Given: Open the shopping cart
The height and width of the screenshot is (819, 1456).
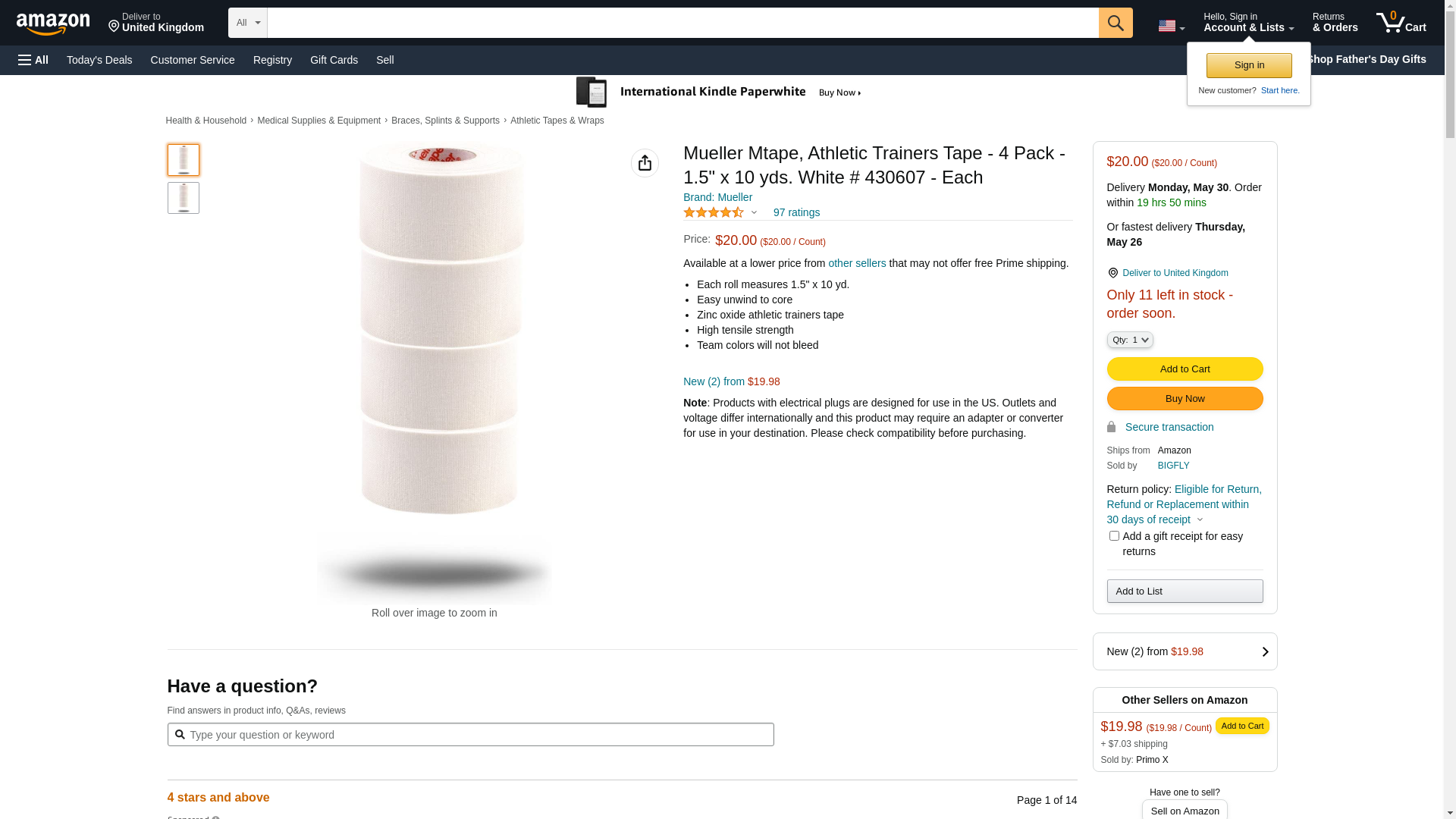Looking at the screenshot, I should (1401, 23).
